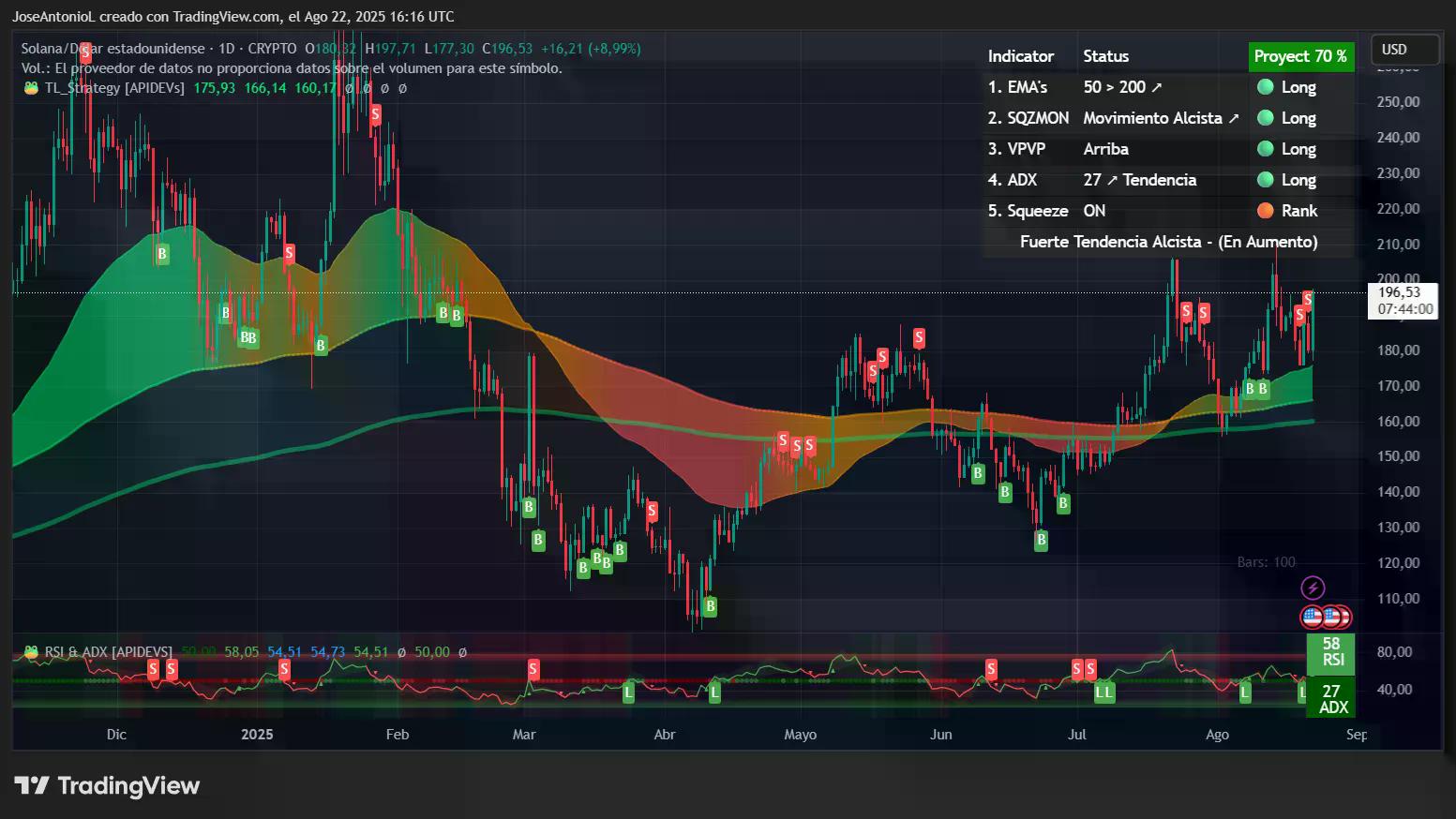Click the purple lightning event icon

[x=1313, y=588]
